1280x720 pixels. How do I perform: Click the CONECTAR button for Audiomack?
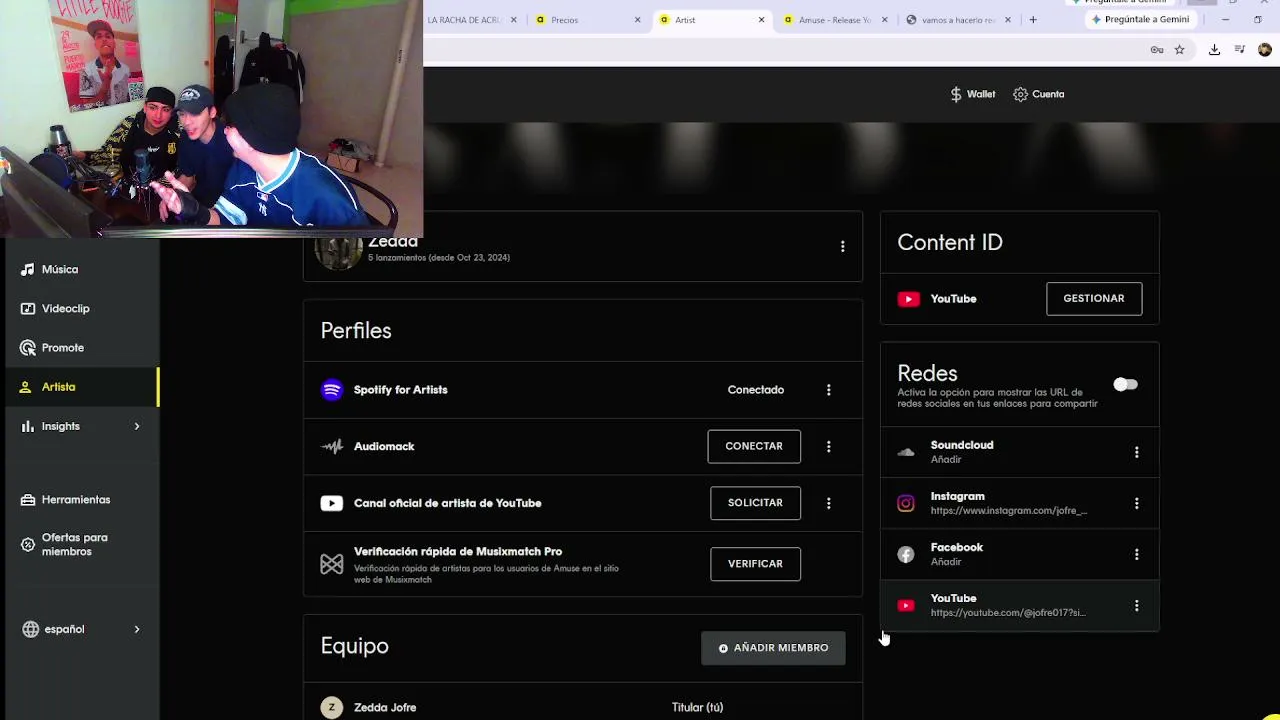754,446
